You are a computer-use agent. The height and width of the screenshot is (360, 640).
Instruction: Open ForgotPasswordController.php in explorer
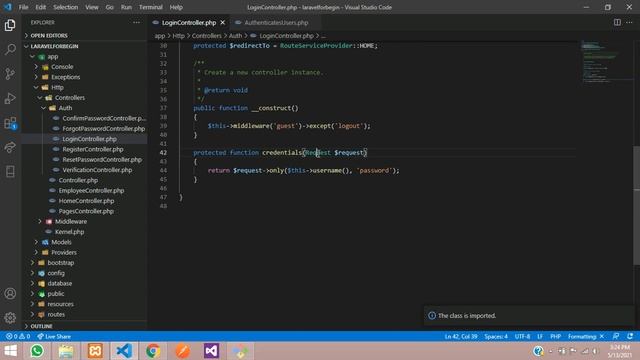pos(85,129)
